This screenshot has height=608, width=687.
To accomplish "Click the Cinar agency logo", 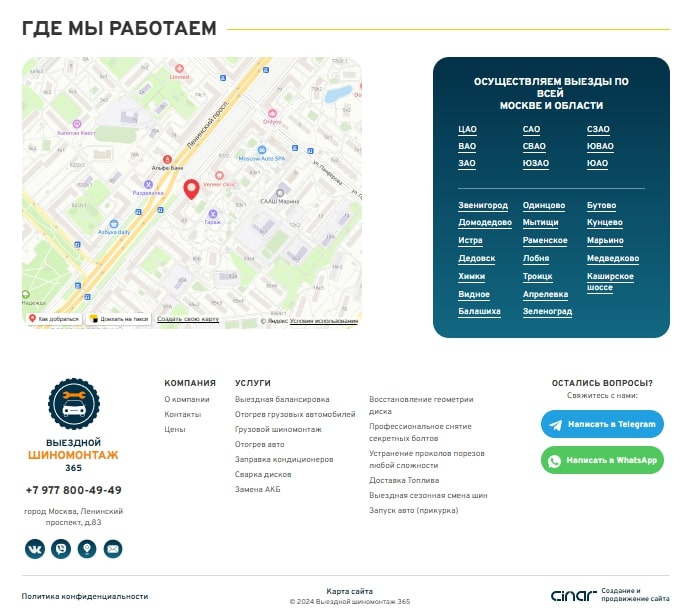I will [573, 596].
